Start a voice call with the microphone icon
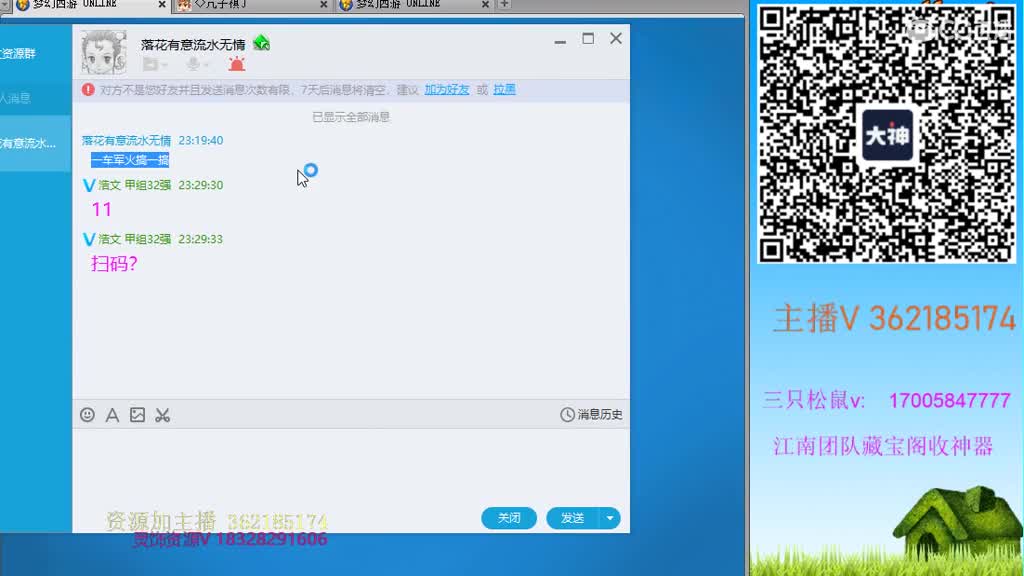 pyautogui.click(x=193, y=64)
